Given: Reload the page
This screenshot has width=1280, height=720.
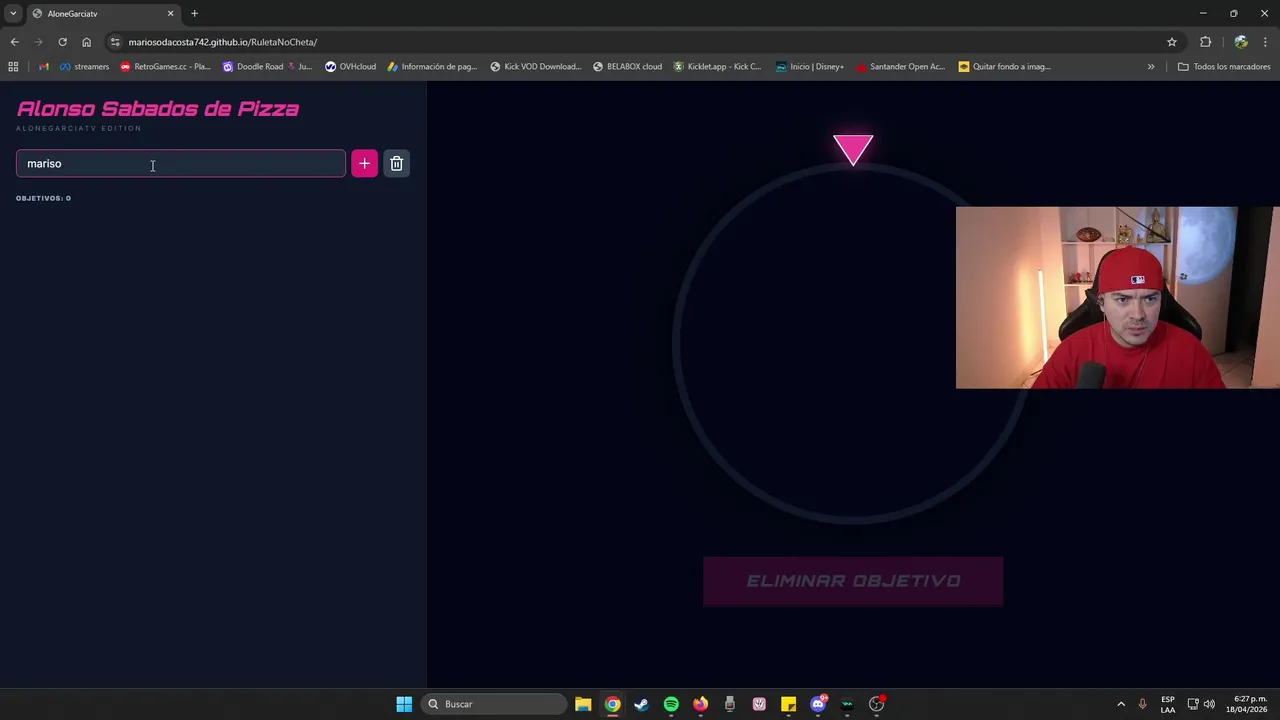Looking at the screenshot, I should pos(62,42).
